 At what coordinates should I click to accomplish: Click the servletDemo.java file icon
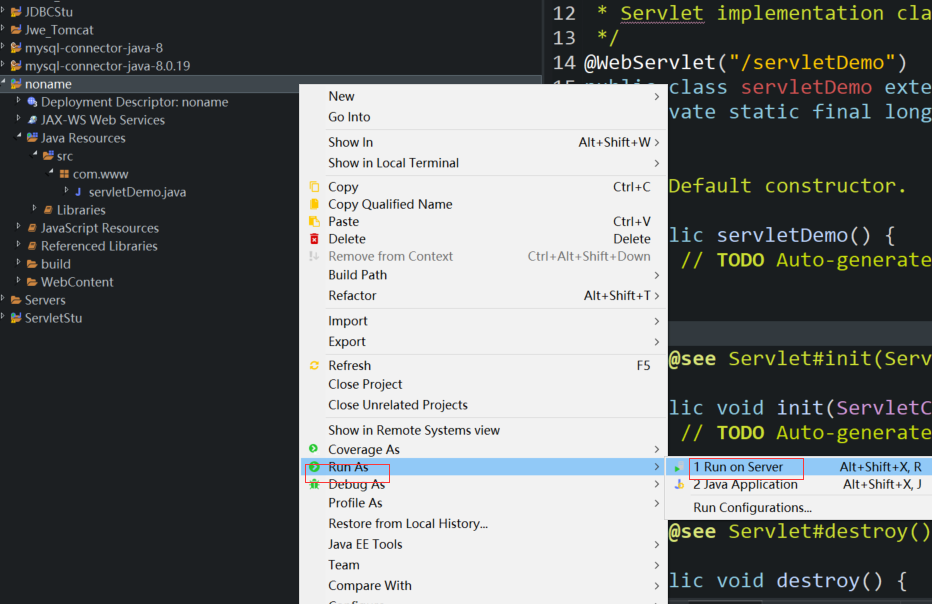78,192
